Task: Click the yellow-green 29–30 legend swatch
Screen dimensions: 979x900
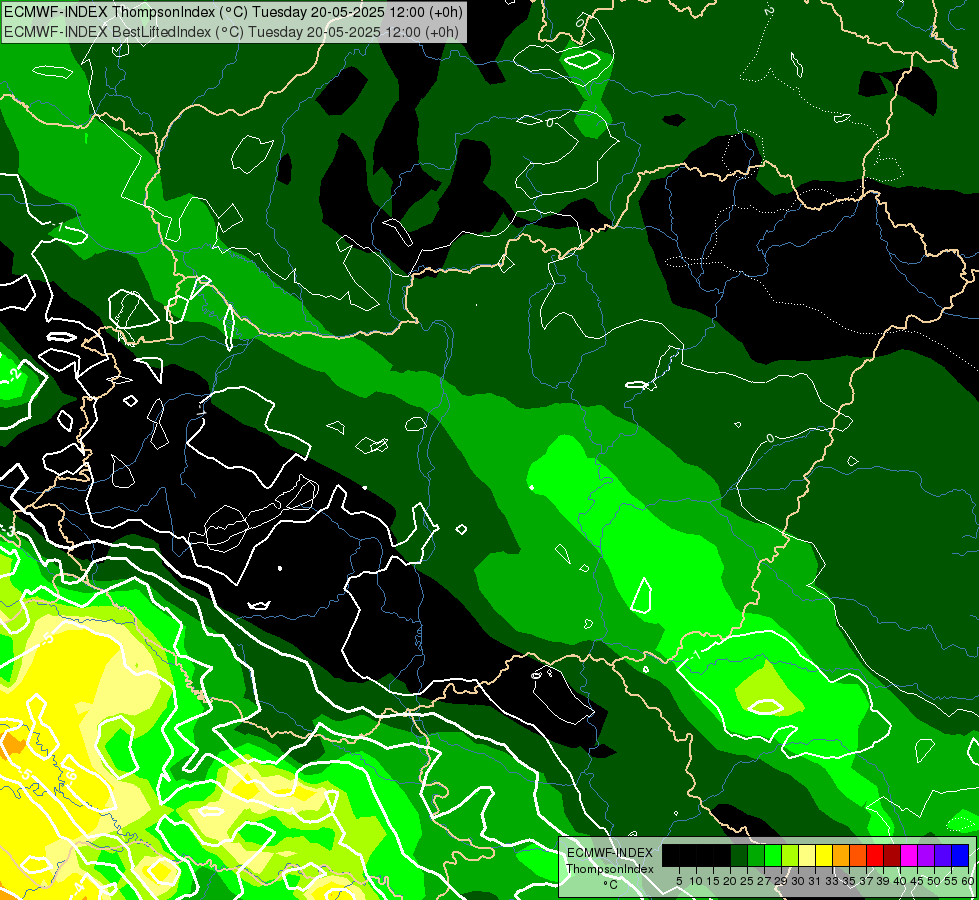Action: click(x=790, y=855)
